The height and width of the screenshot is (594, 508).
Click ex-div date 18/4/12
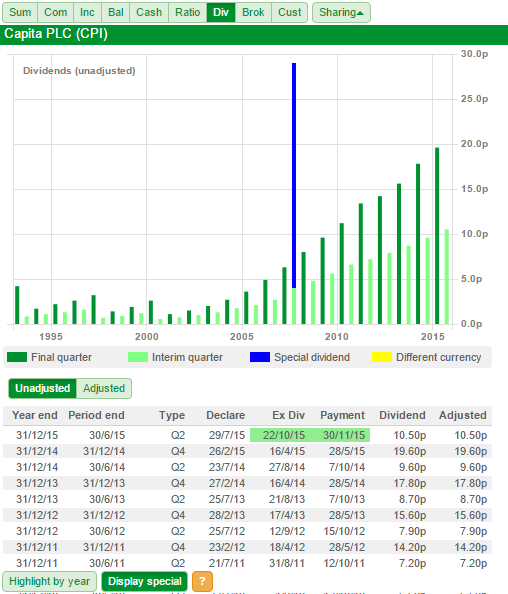coord(287,547)
